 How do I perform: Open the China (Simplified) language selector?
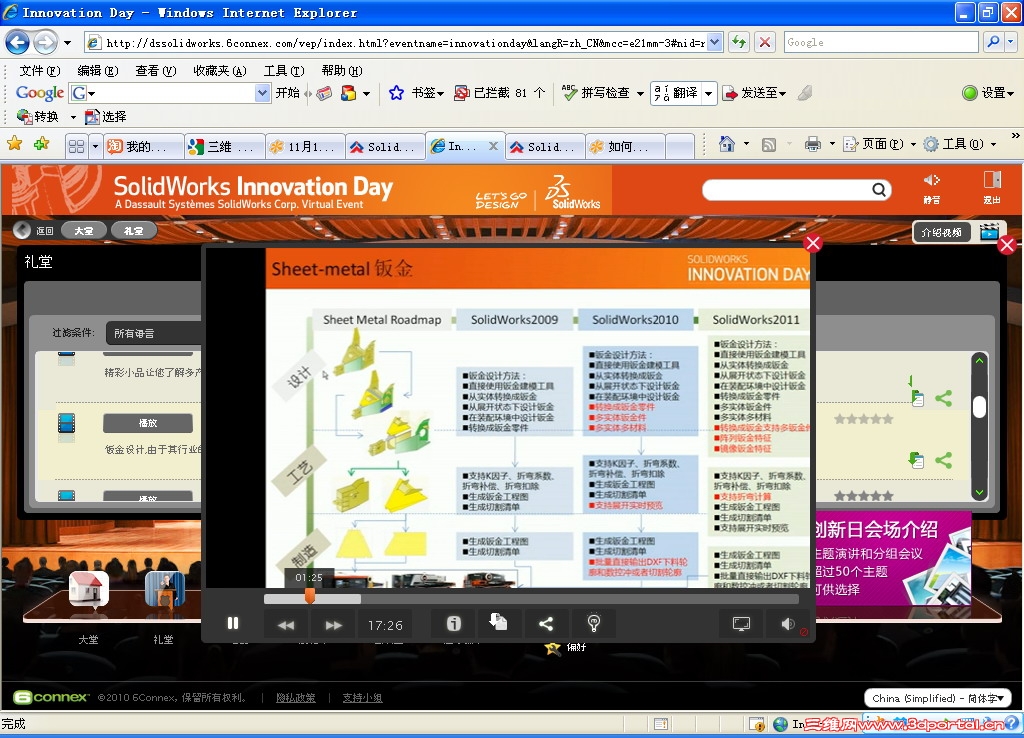[938, 698]
